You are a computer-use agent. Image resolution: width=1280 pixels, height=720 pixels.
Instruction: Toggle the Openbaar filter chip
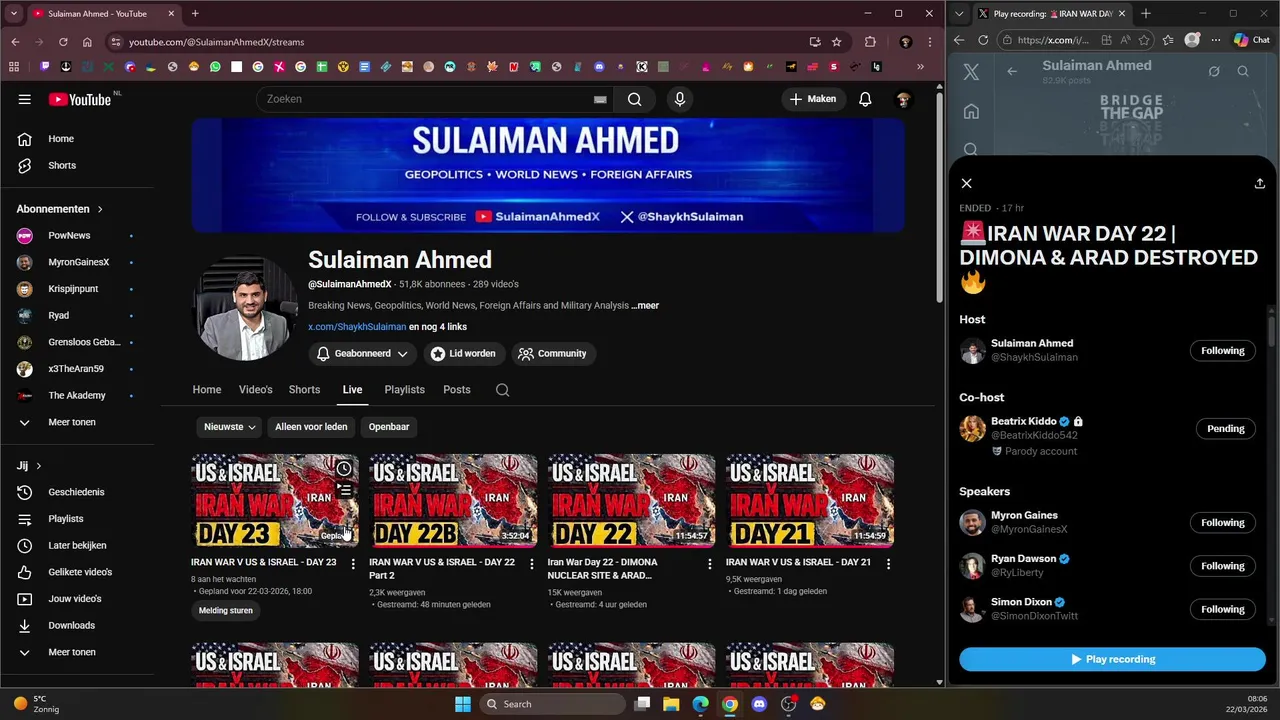coord(389,427)
